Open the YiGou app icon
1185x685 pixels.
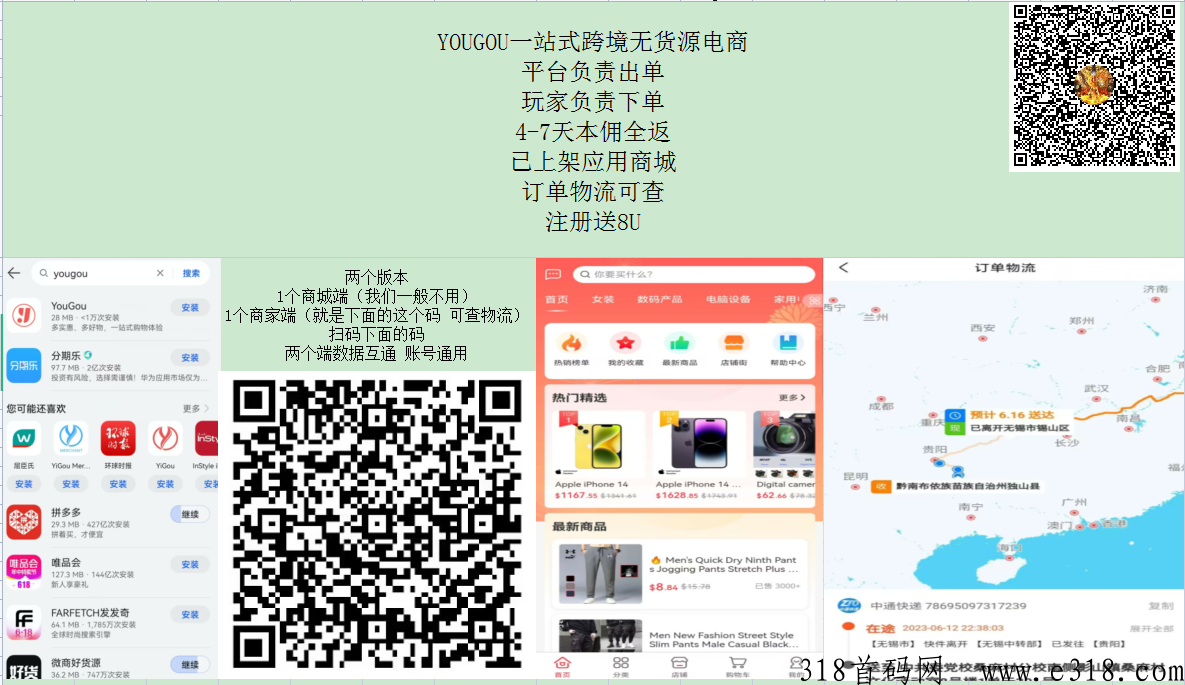[165, 439]
